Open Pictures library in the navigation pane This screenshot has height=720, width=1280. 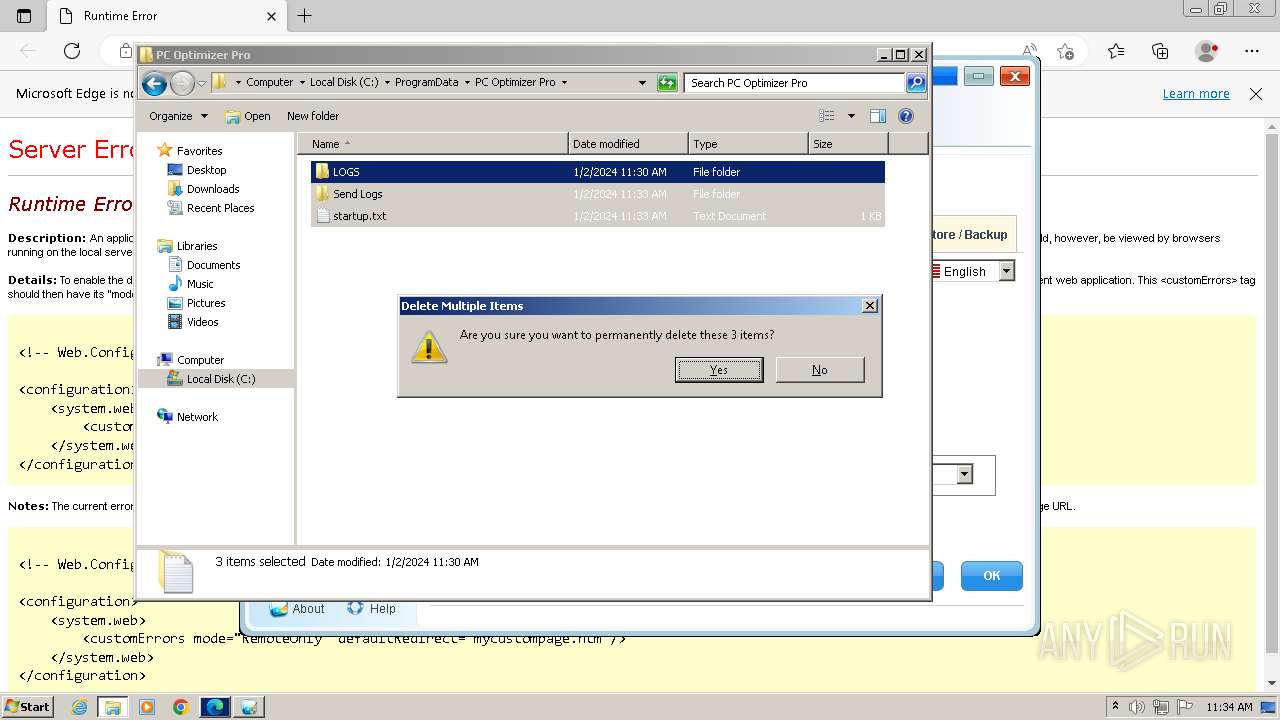[197, 303]
